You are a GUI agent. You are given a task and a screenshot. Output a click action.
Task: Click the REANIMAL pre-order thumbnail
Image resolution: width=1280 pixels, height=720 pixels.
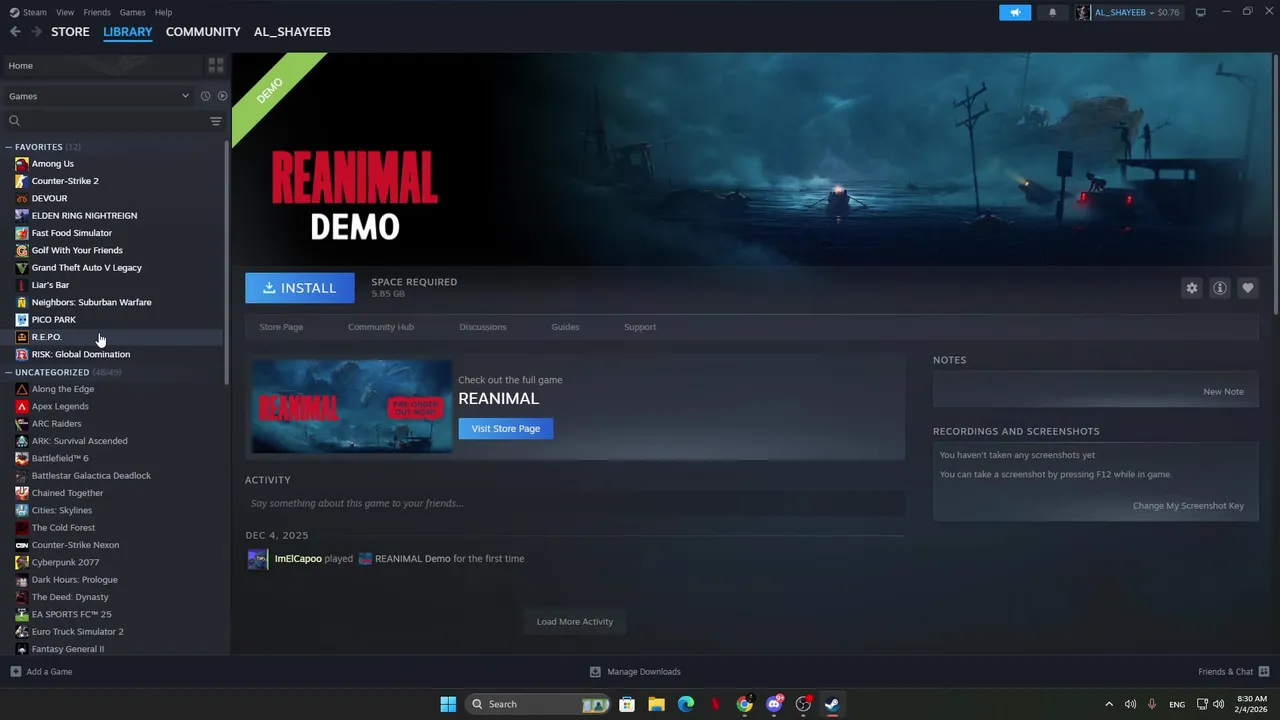pyautogui.click(x=351, y=406)
